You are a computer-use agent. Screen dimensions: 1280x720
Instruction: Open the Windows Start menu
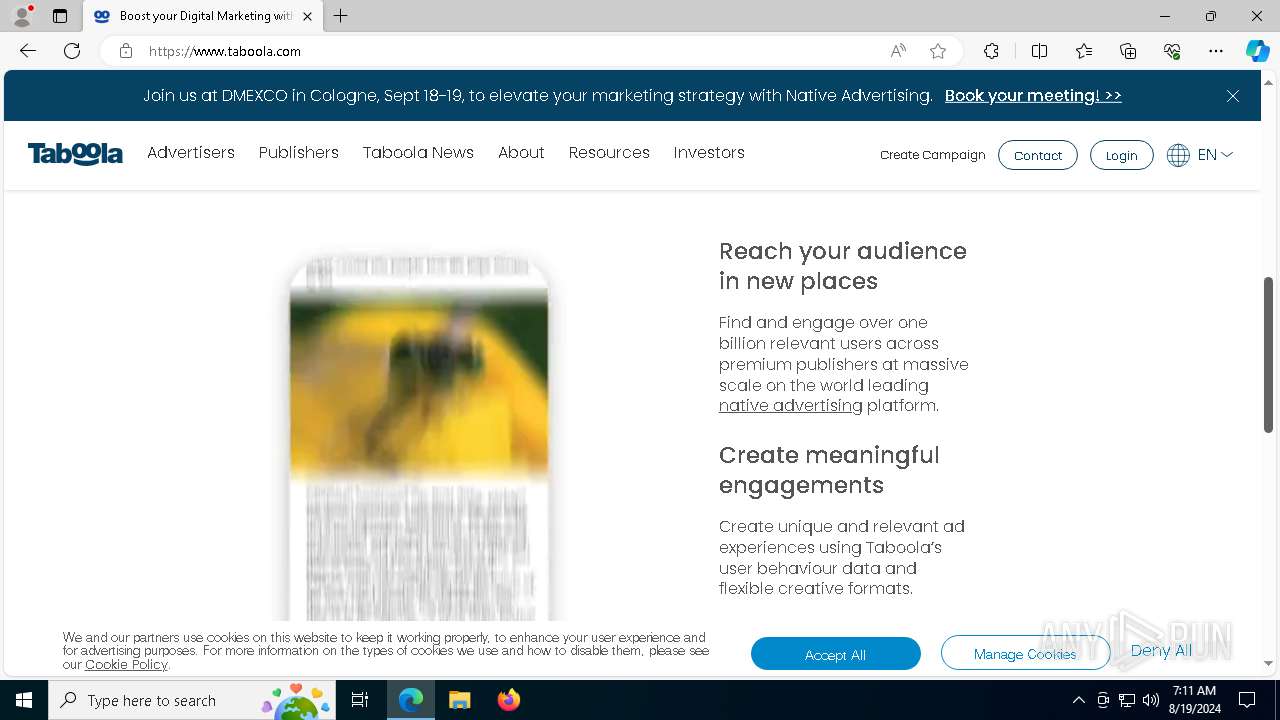(24, 700)
